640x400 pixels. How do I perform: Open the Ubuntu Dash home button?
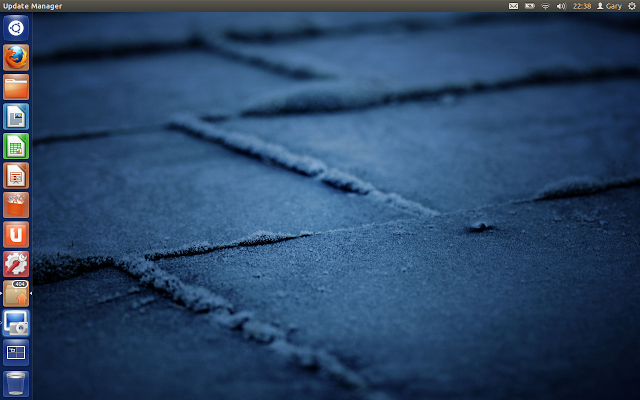point(16,28)
